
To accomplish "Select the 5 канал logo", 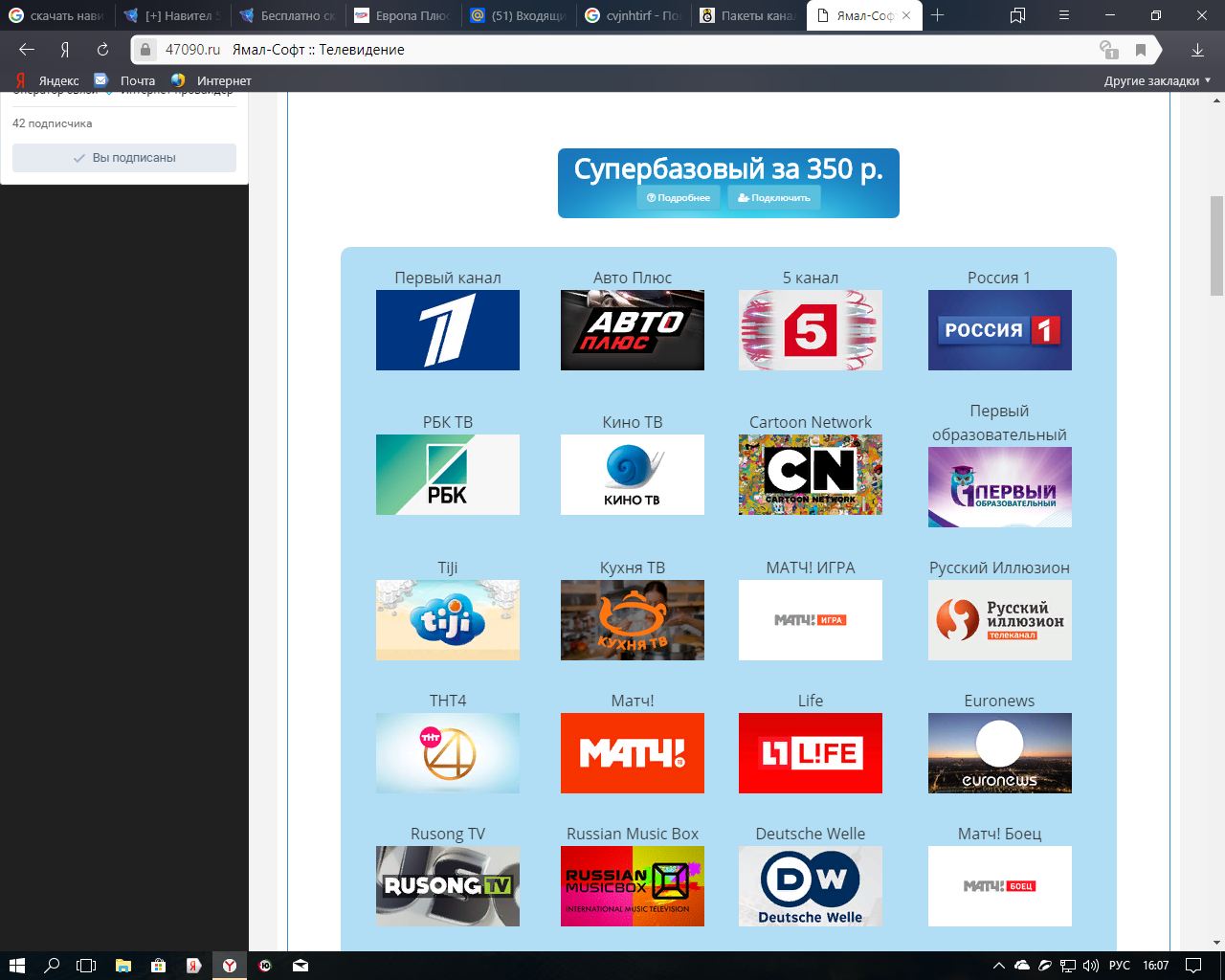I will pyautogui.click(x=811, y=330).
